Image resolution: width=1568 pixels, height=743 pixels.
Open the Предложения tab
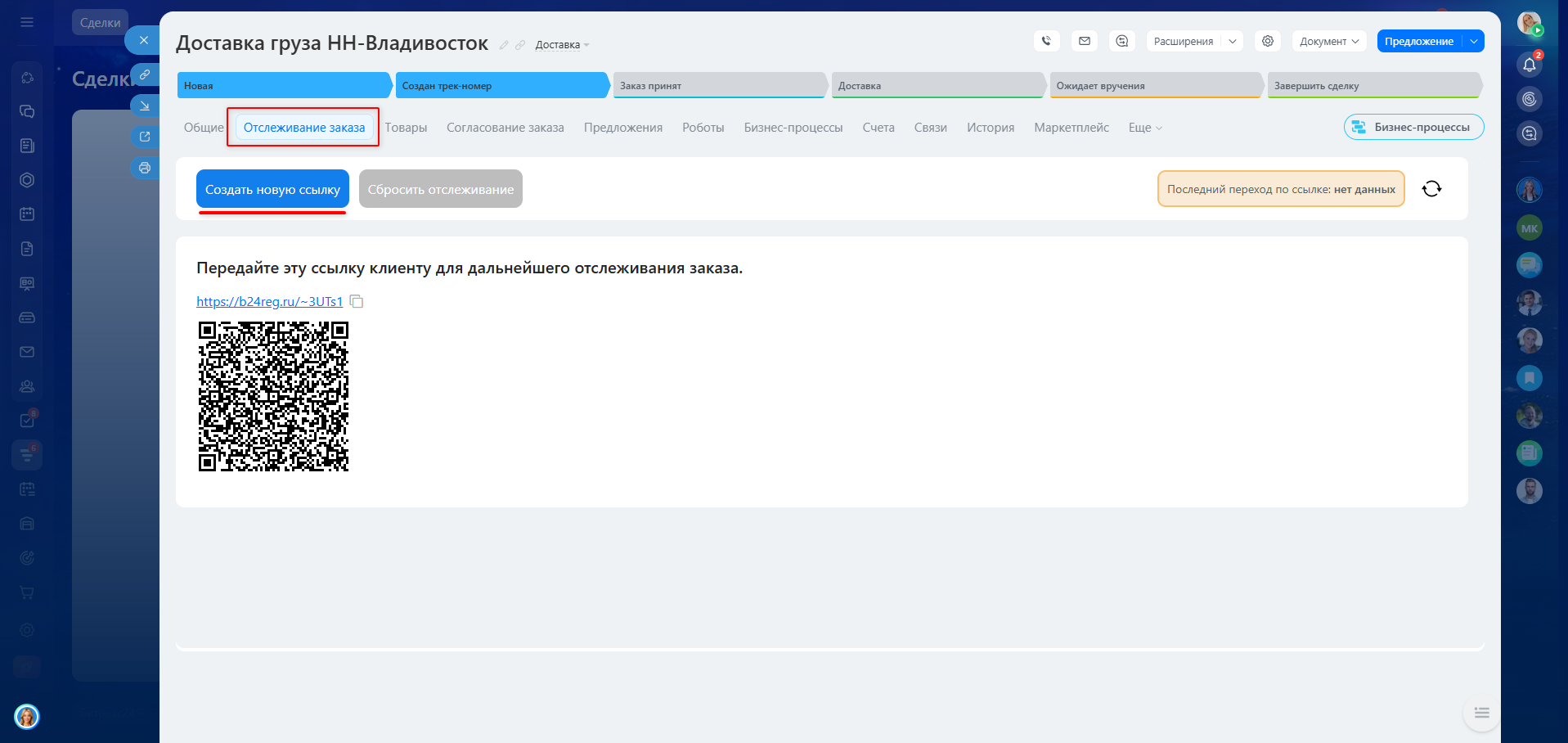623,128
